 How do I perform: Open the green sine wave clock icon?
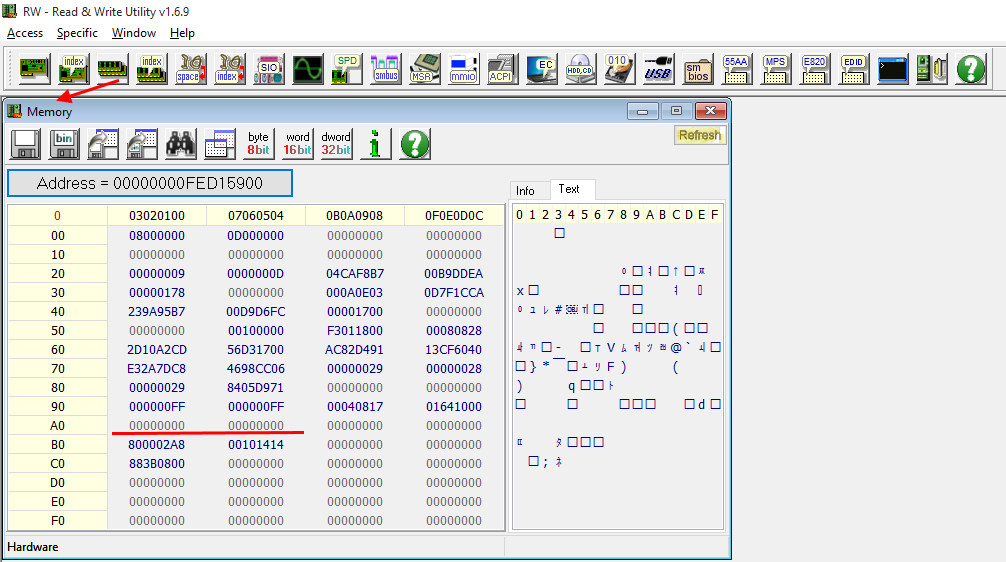(x=308, y=69)
